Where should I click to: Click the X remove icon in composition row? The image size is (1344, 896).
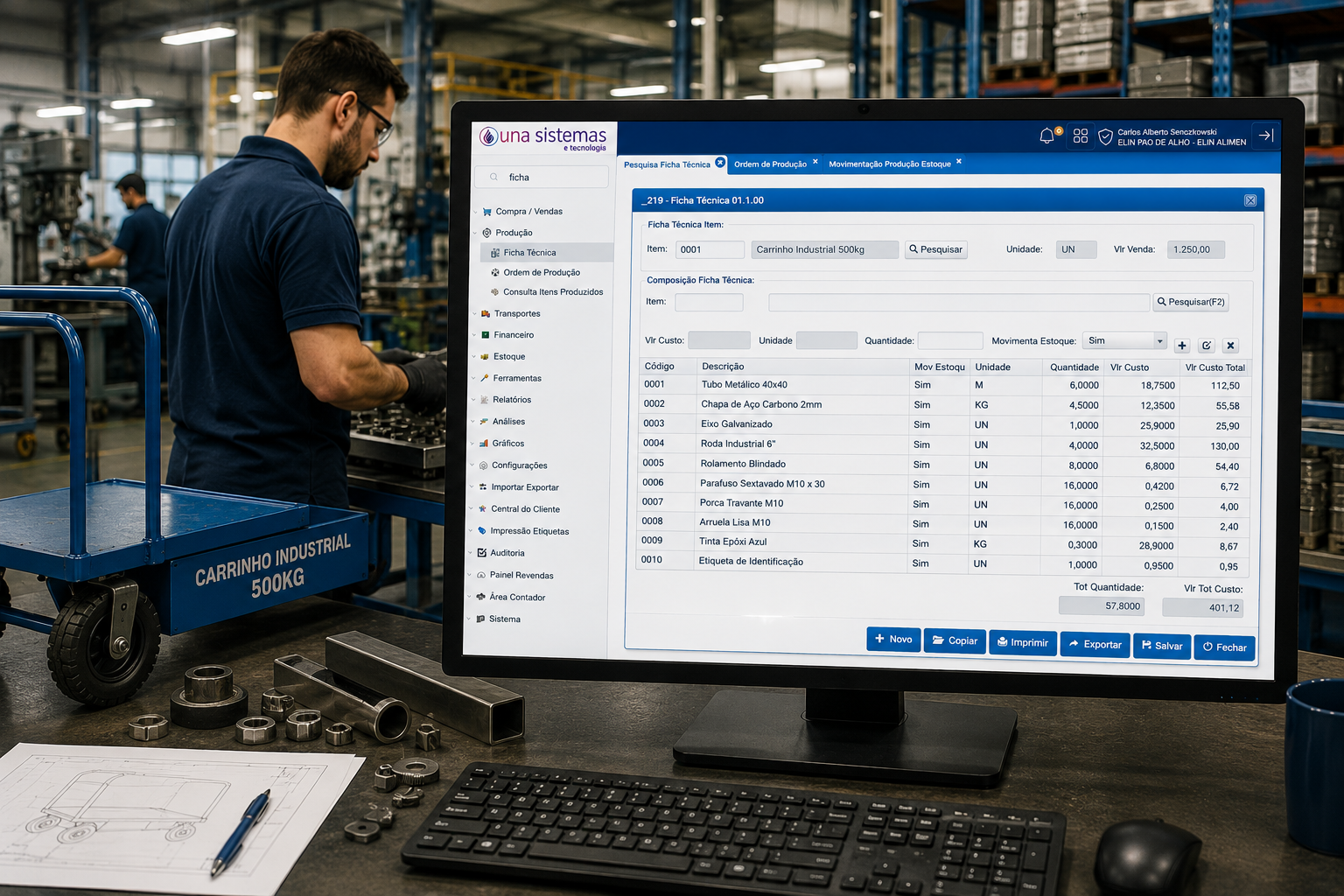click(1230, 346)
